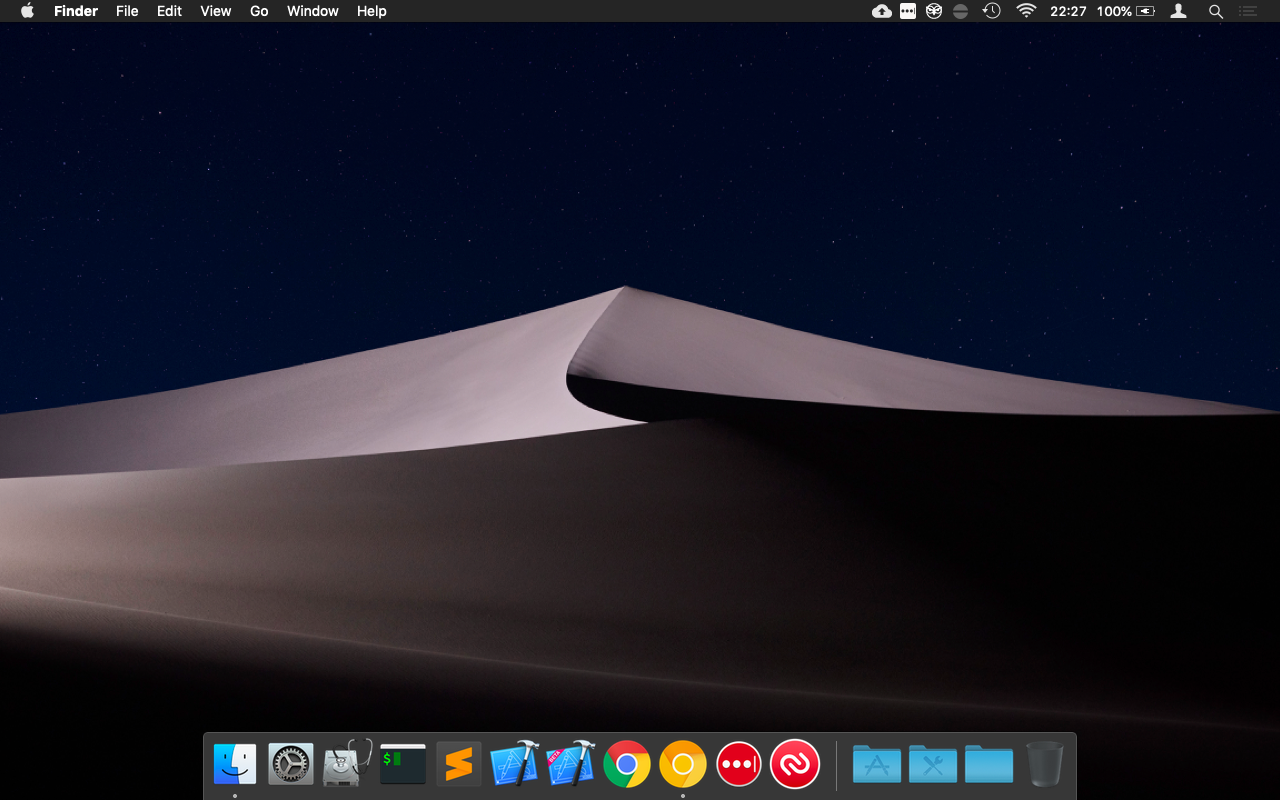Open Xcode Beta in the Dock

(571, 765)
